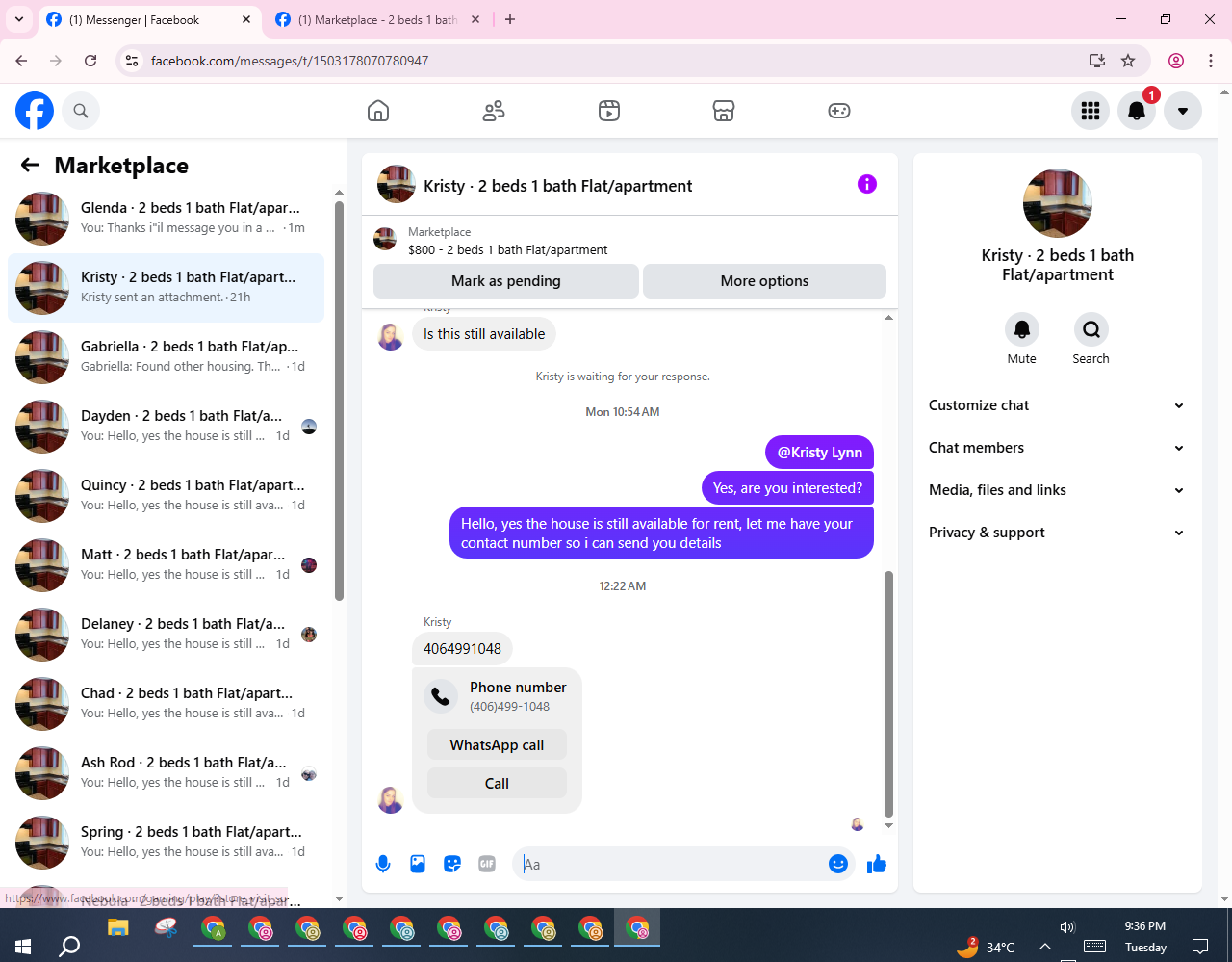Click the address bar URL
Image resolution: width=1232 pixels, height=962 pixels.
tap(290, 61)
